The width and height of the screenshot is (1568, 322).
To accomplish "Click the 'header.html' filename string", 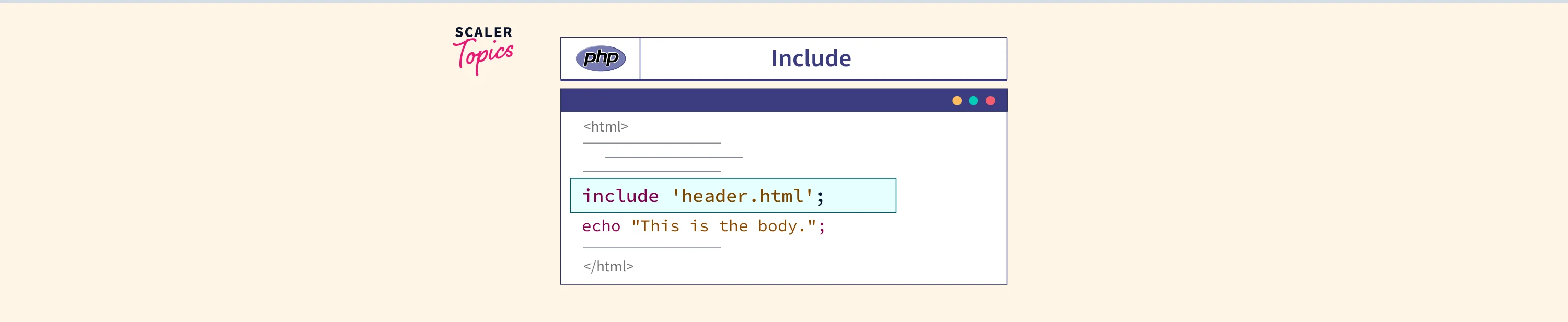I will [x=742, y=196].
